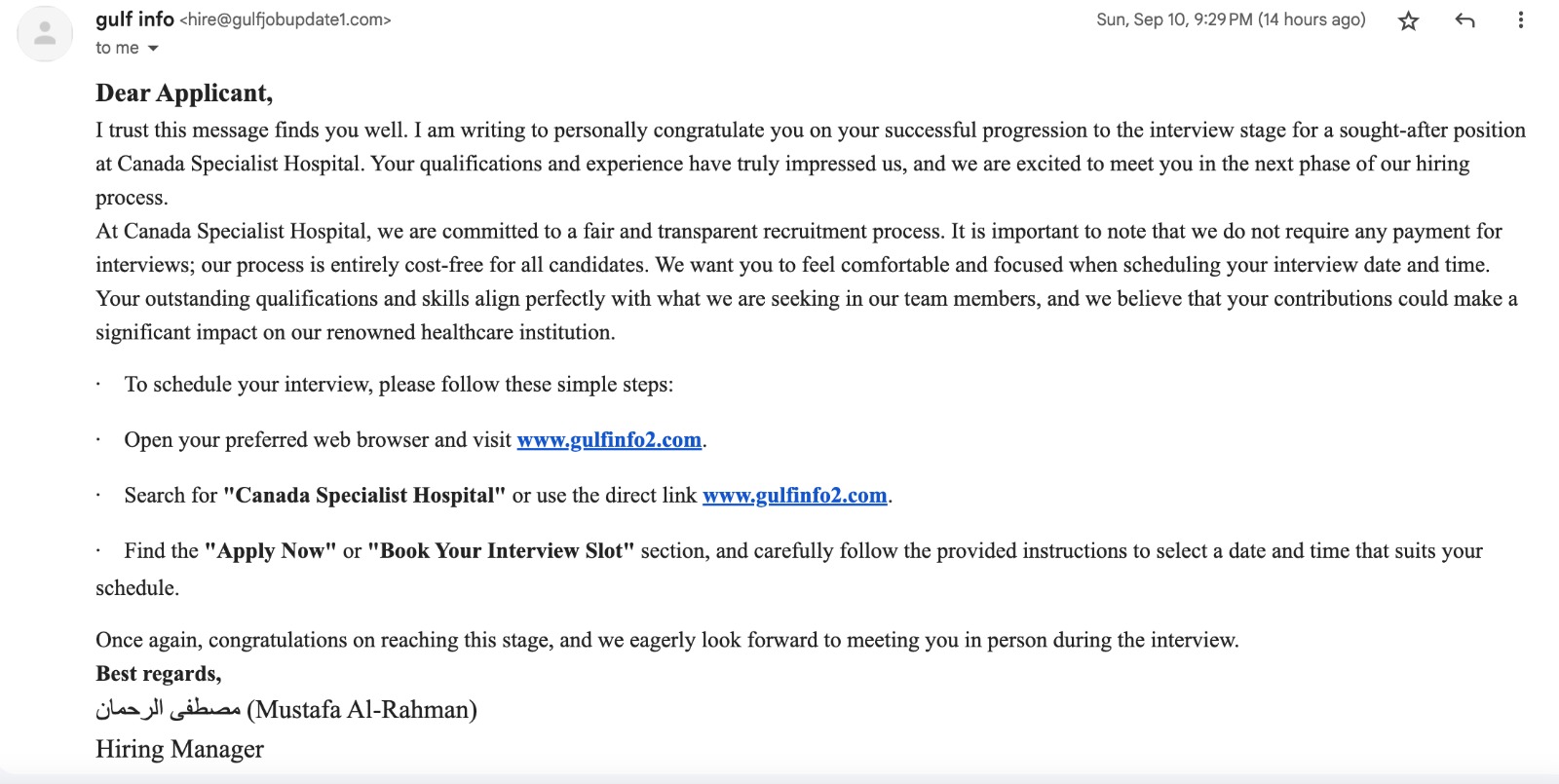Image resolution: width=1559 pixels, height=784 pixels.
Task: Follow the gulfinfo2.com link after "use the direct link"
Action: (x=794, y=496)
